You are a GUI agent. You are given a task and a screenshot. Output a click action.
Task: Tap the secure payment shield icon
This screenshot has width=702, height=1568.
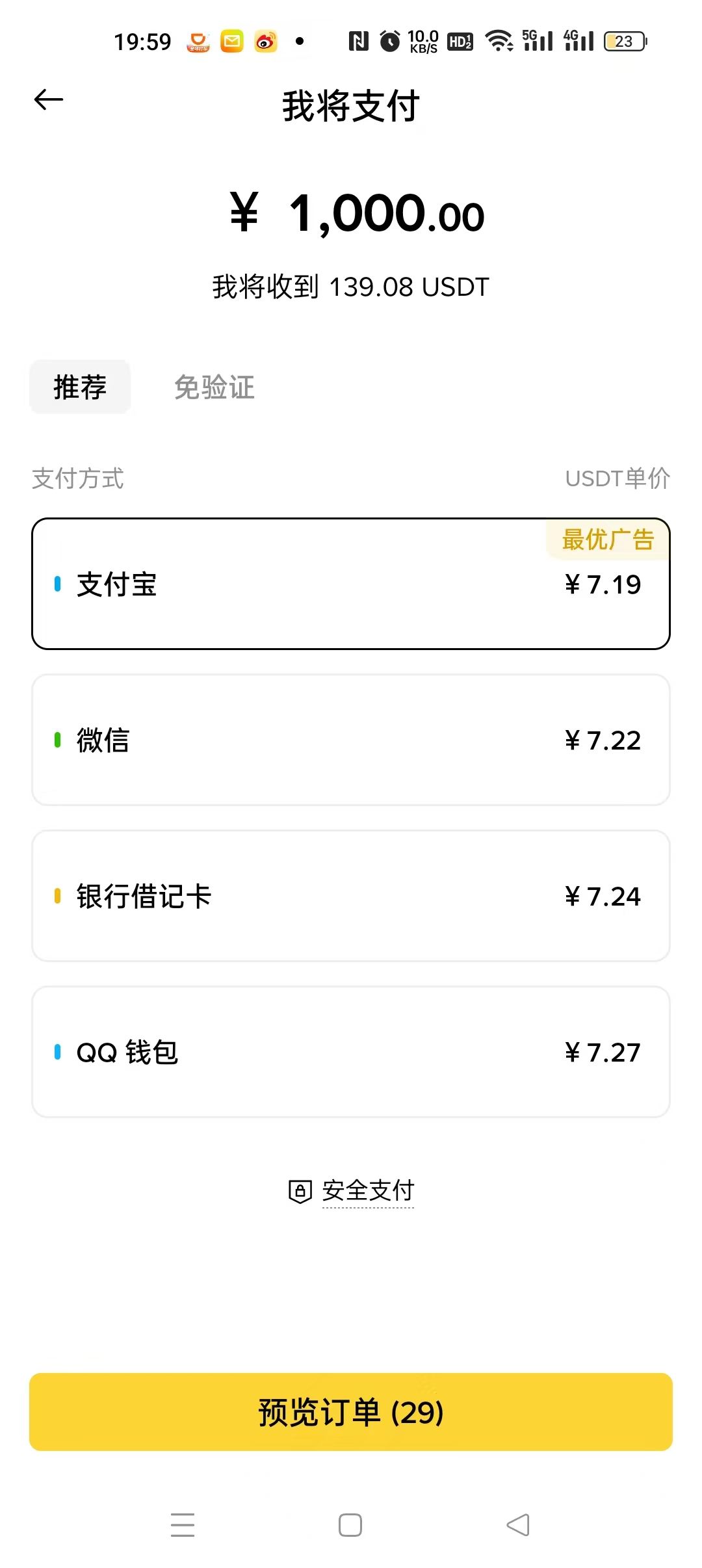pyautogui.click(x=300, y=1192)
